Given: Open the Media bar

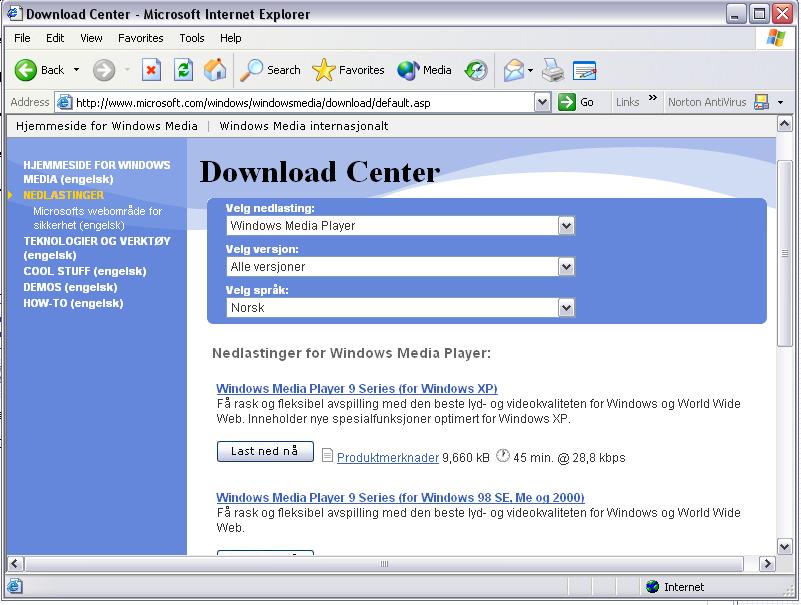Looking at the screenshot, I should coord(425,70).
